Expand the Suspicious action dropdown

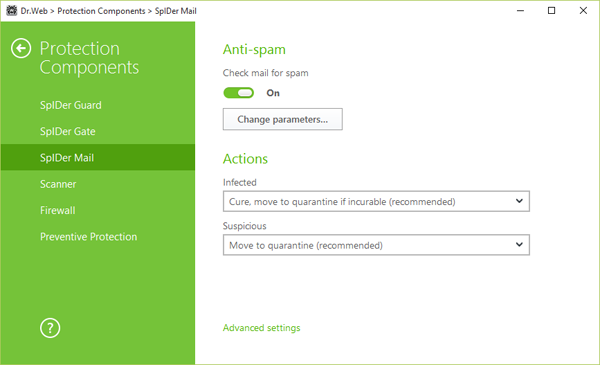(376, 245)
